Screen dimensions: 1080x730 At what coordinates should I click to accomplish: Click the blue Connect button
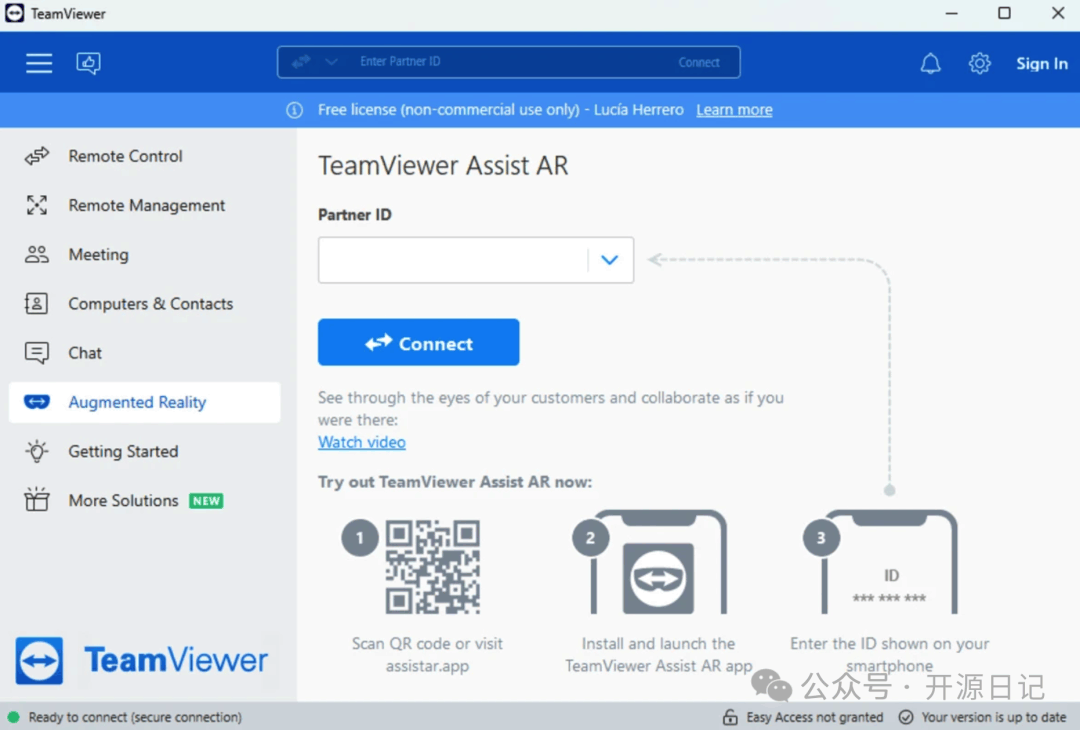[419, 342]
